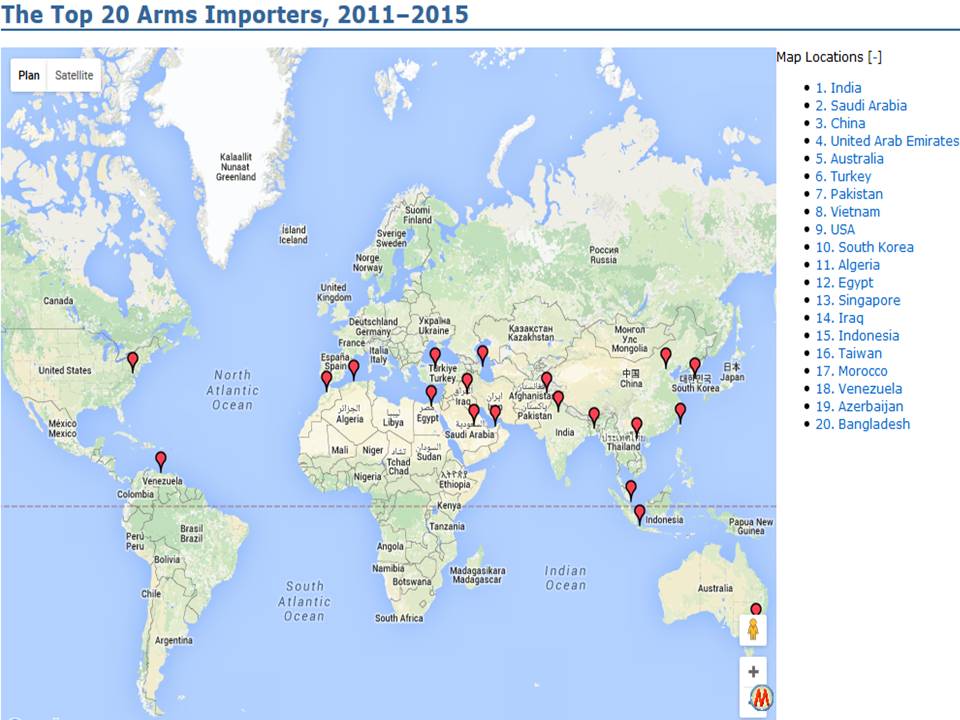The image size is (960, 720).
Task: Select the '15. Indonesia' list entry
Action: pos(857,336)
